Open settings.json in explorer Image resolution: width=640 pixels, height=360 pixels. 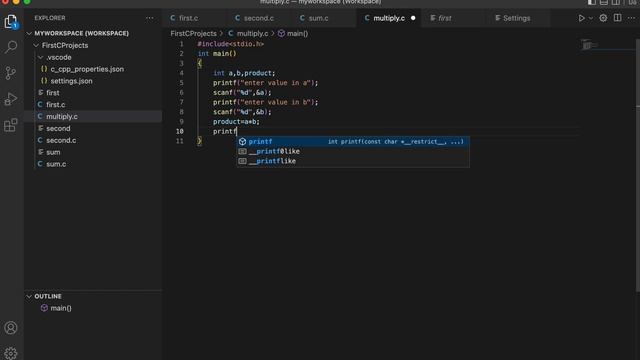click(71, 81)
